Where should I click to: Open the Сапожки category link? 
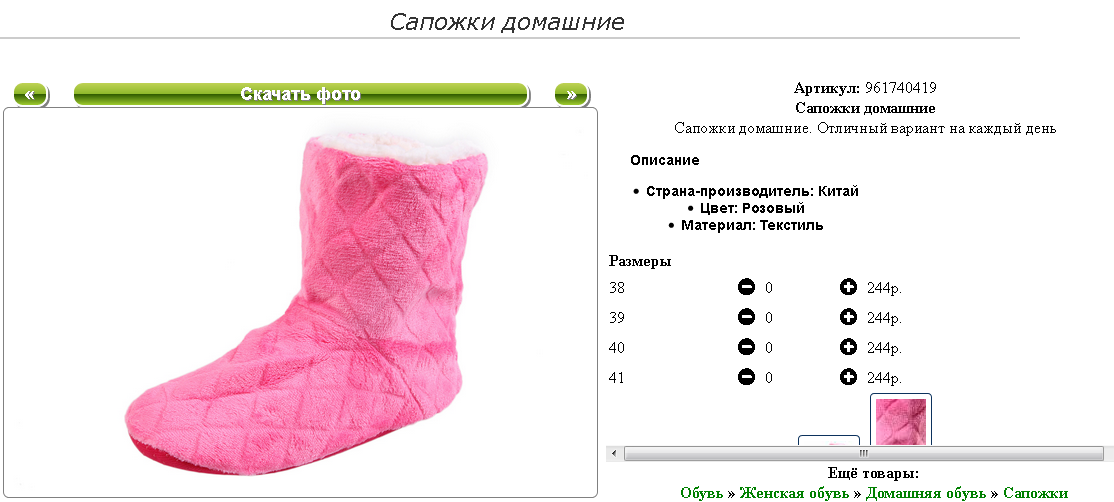point(1035,493)
